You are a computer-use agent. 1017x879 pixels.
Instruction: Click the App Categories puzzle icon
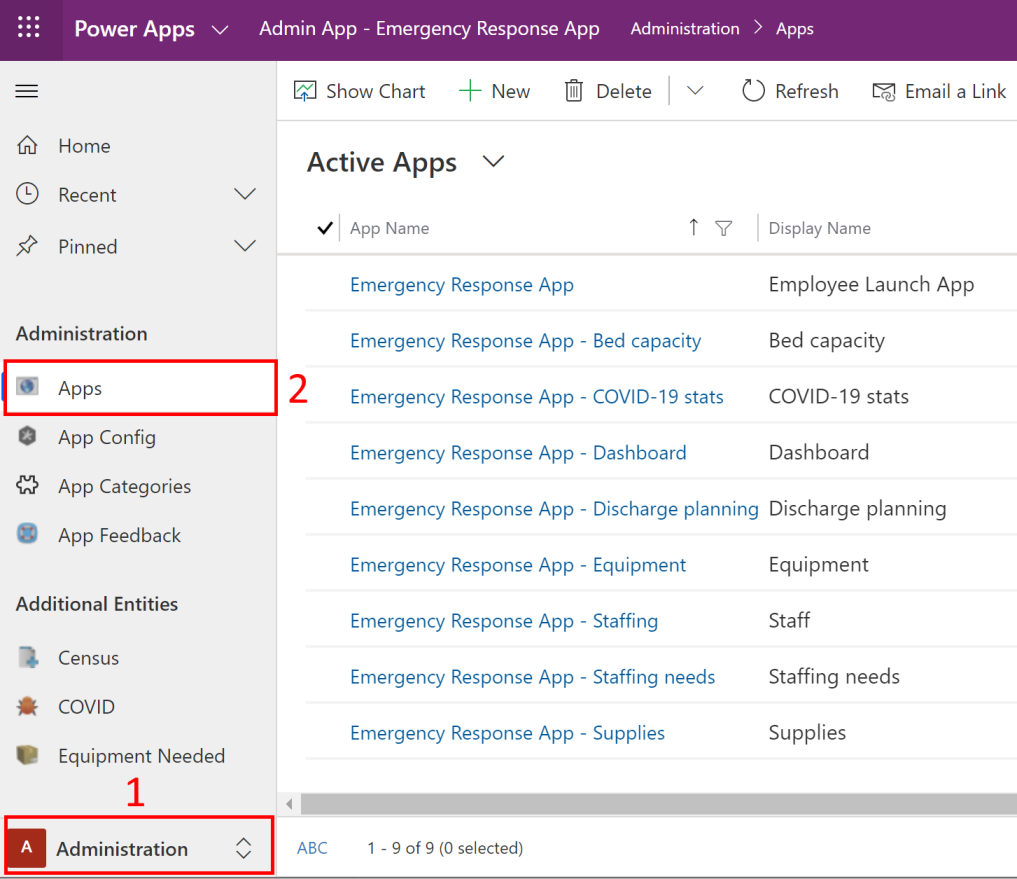pyautogui.click(x=27, y=485)
